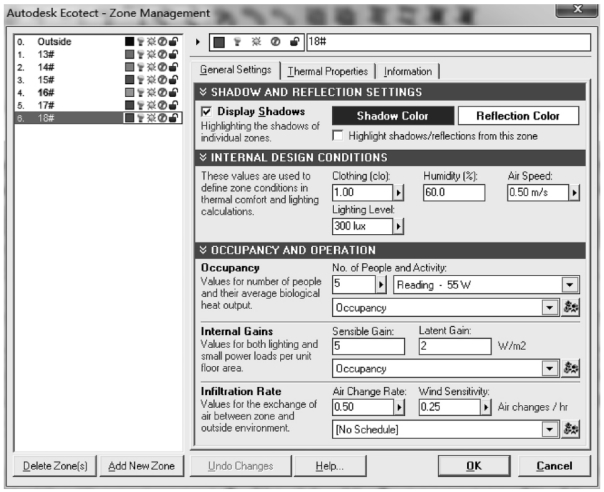
Task: Click the lock icon on zone 14# row
Action: tap(173, 67)
